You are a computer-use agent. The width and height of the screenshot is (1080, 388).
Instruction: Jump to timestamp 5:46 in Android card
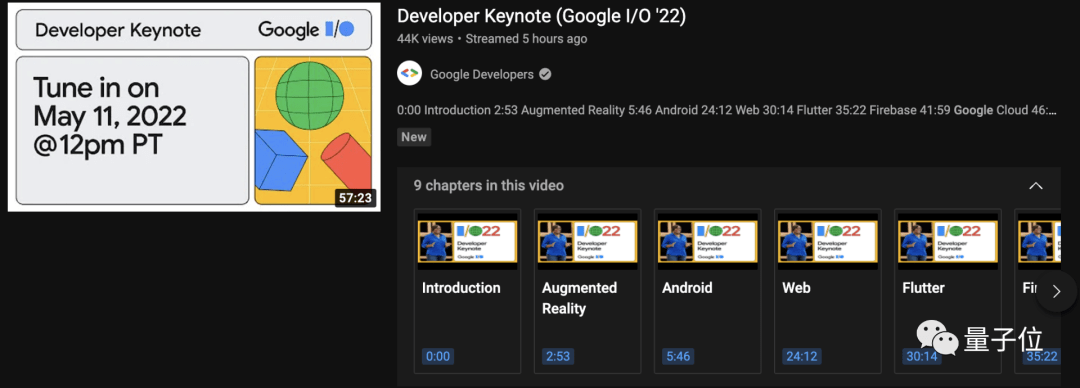click(678, 356)
